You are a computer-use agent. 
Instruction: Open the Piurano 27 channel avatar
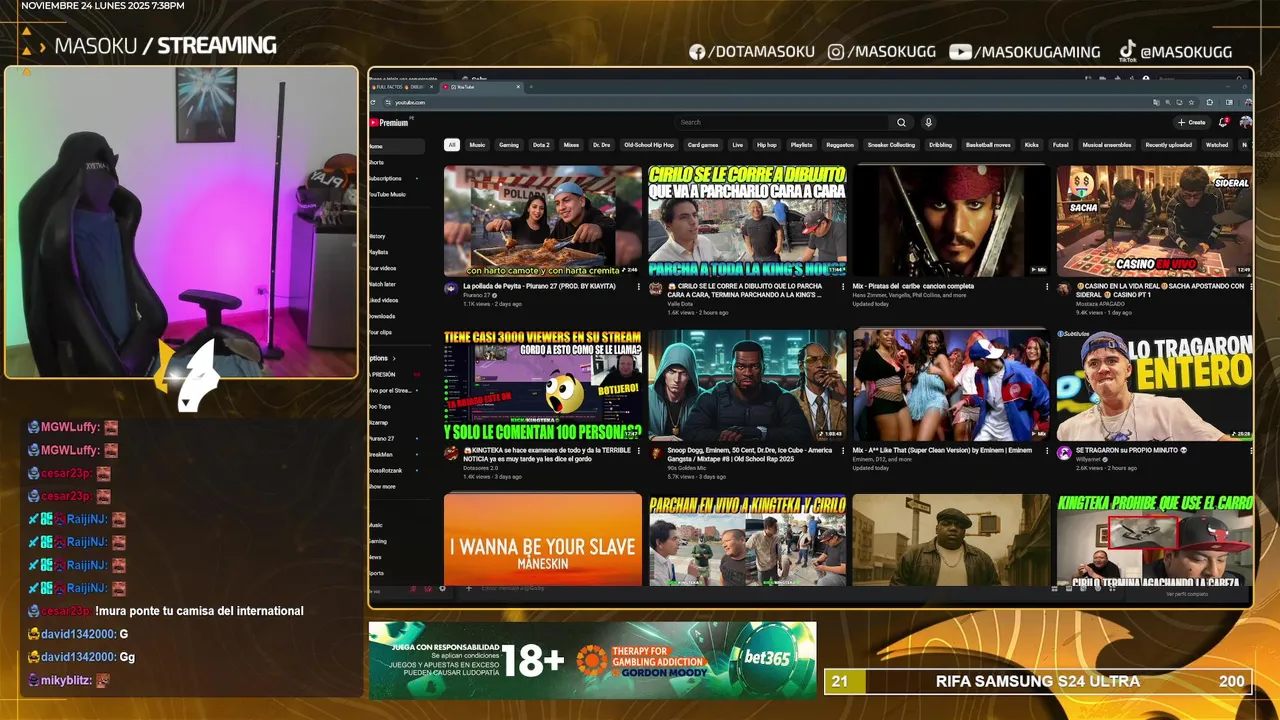(451, 288)
